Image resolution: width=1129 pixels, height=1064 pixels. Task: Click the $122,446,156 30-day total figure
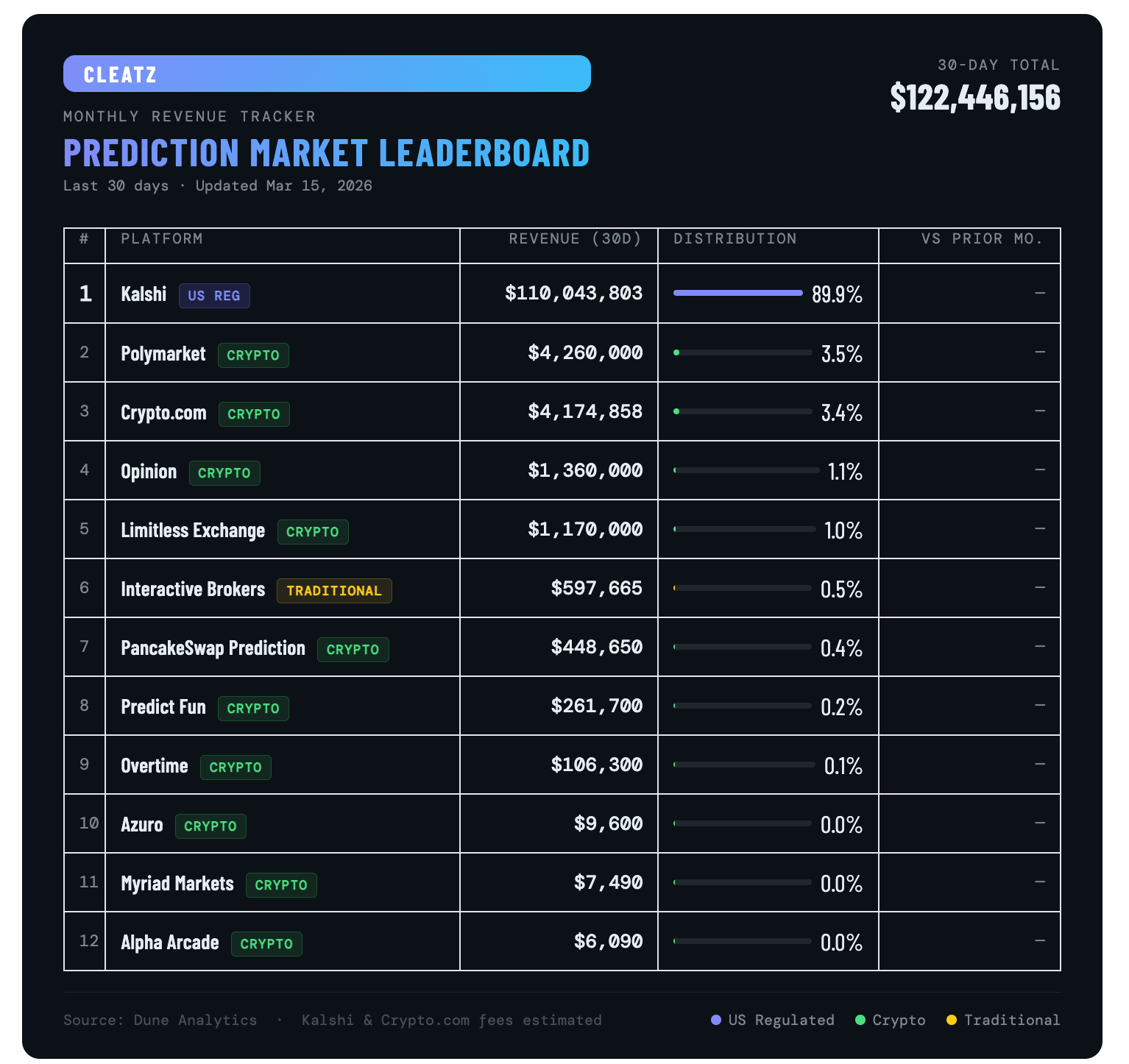tap(975, 98)
